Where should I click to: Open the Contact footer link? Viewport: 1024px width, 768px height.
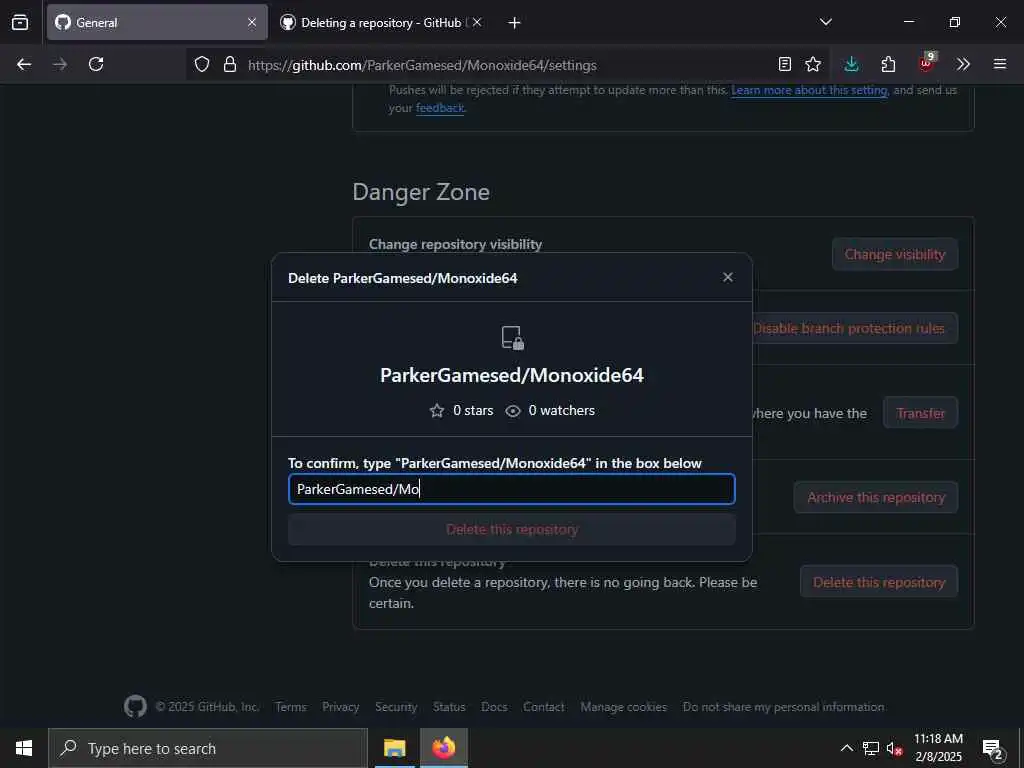(543, 707)
